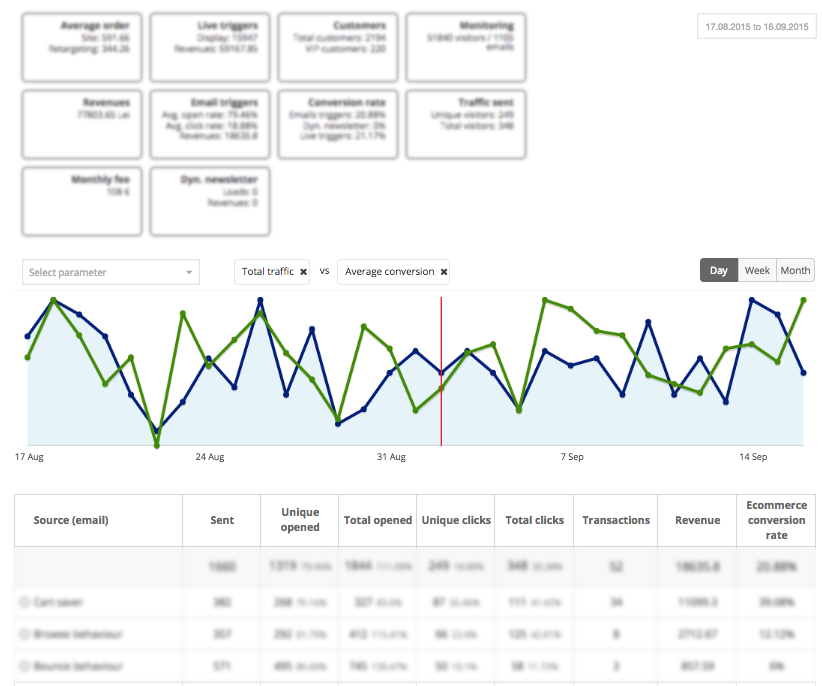Screen dimensions: 822x686
Task: Open the Email triggers summary card
Action: tap(210, 124)
